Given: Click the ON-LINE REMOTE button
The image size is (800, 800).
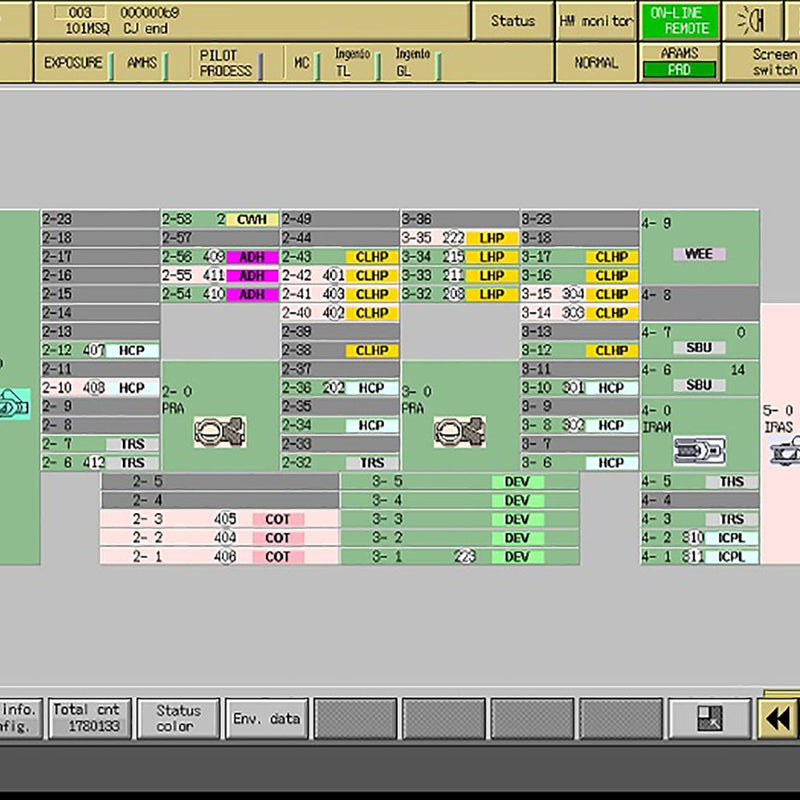Looking at the screenshot, I should [680, 21].
